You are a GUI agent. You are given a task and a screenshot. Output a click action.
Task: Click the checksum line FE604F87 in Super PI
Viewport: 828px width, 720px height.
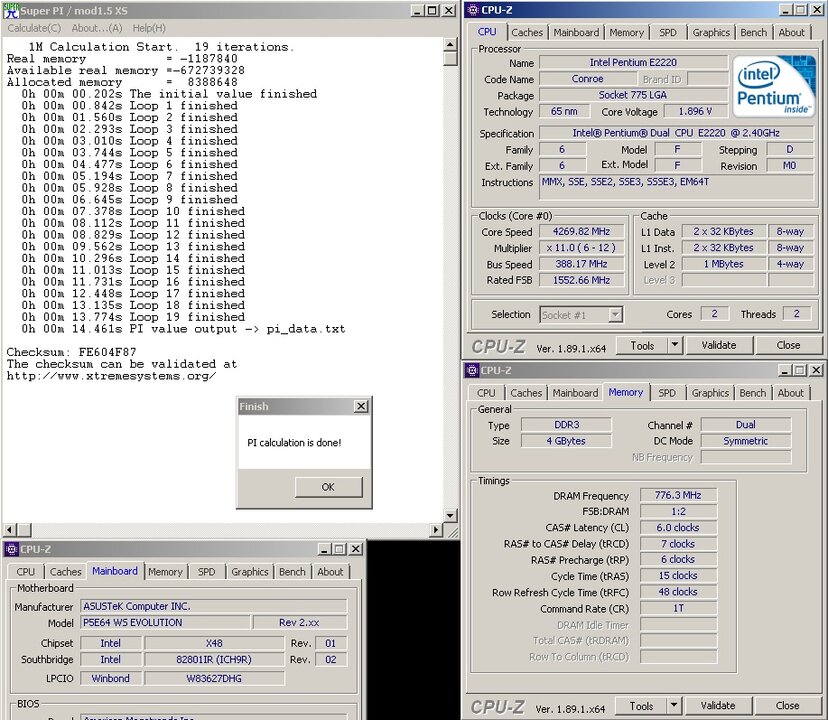71,352
